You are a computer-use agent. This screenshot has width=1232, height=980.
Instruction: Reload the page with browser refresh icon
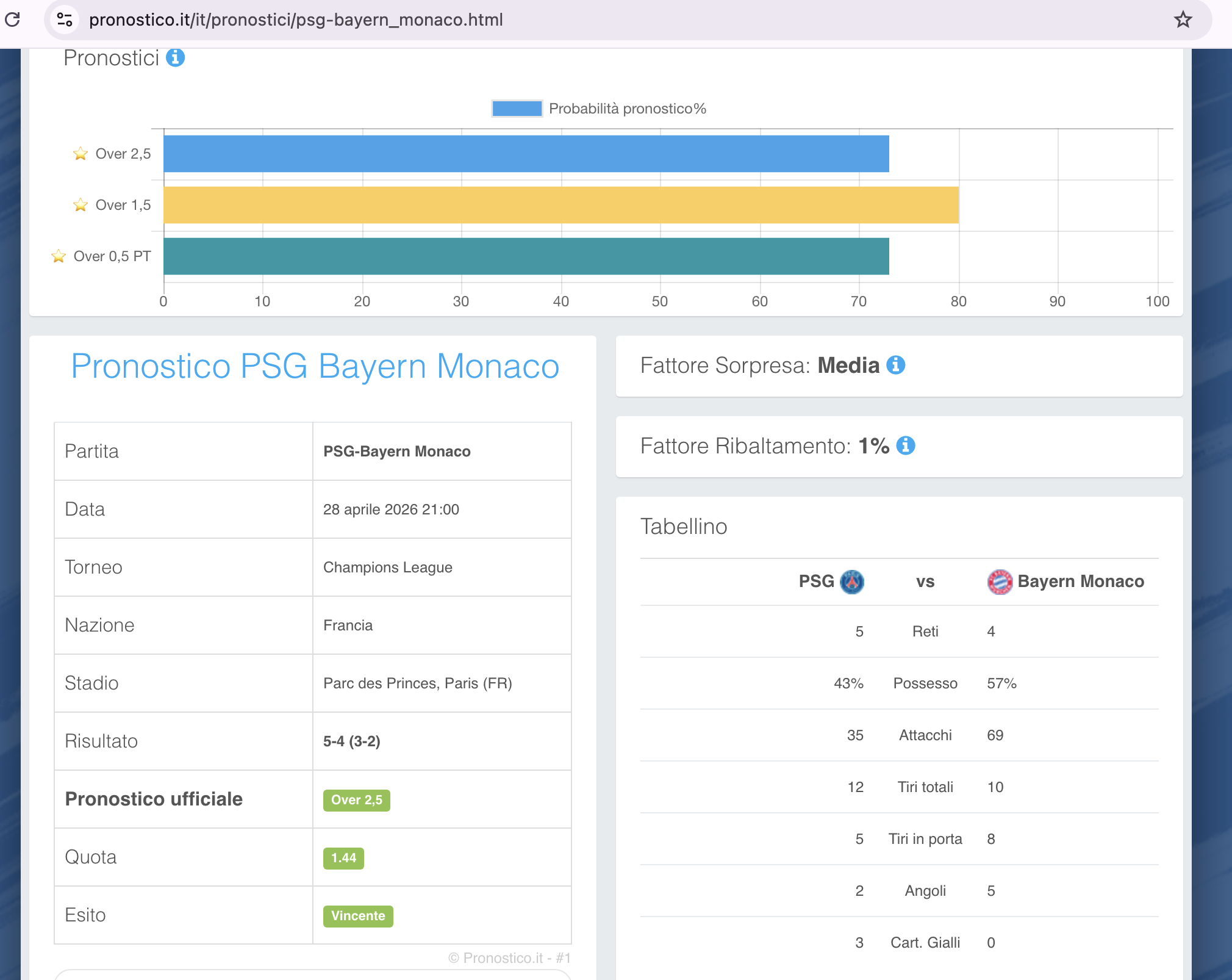pos(12,20)
